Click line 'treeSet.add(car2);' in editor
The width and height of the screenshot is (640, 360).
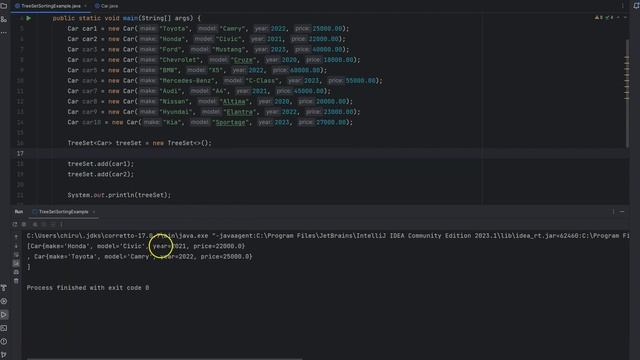101,174
